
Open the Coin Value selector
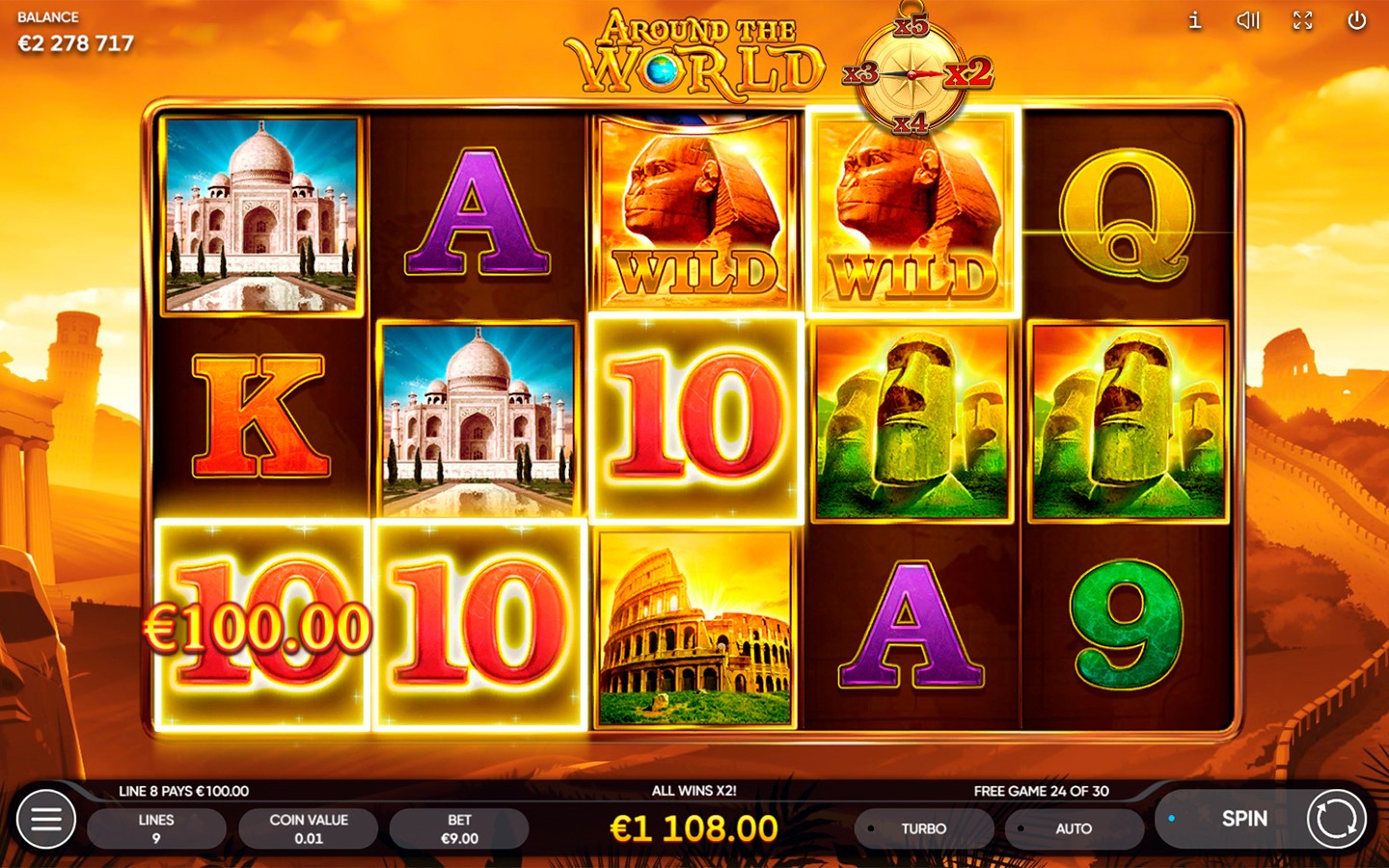pos(309,828)
